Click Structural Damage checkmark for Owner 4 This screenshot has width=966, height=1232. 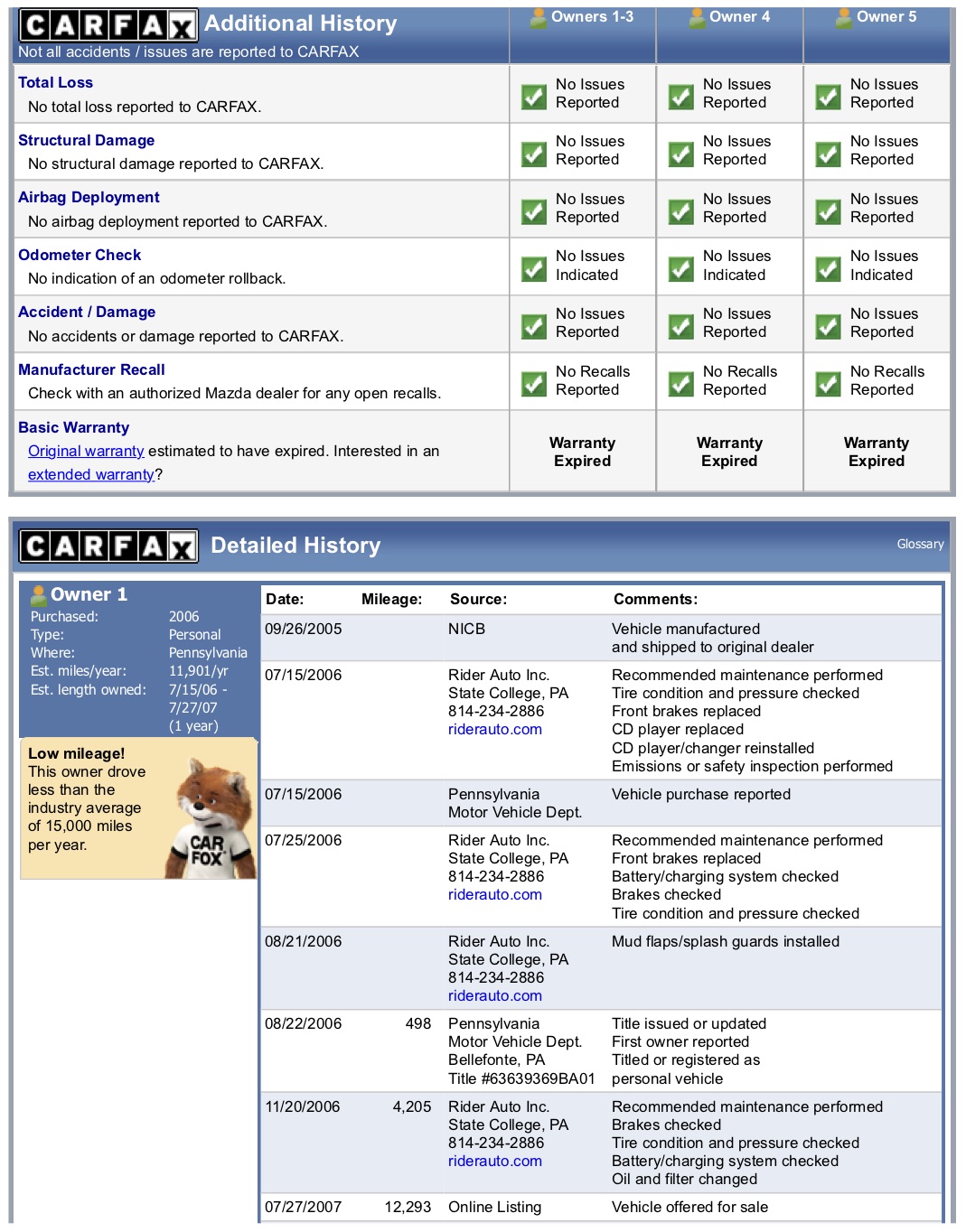pyautogui.click(x=681, y=154)
